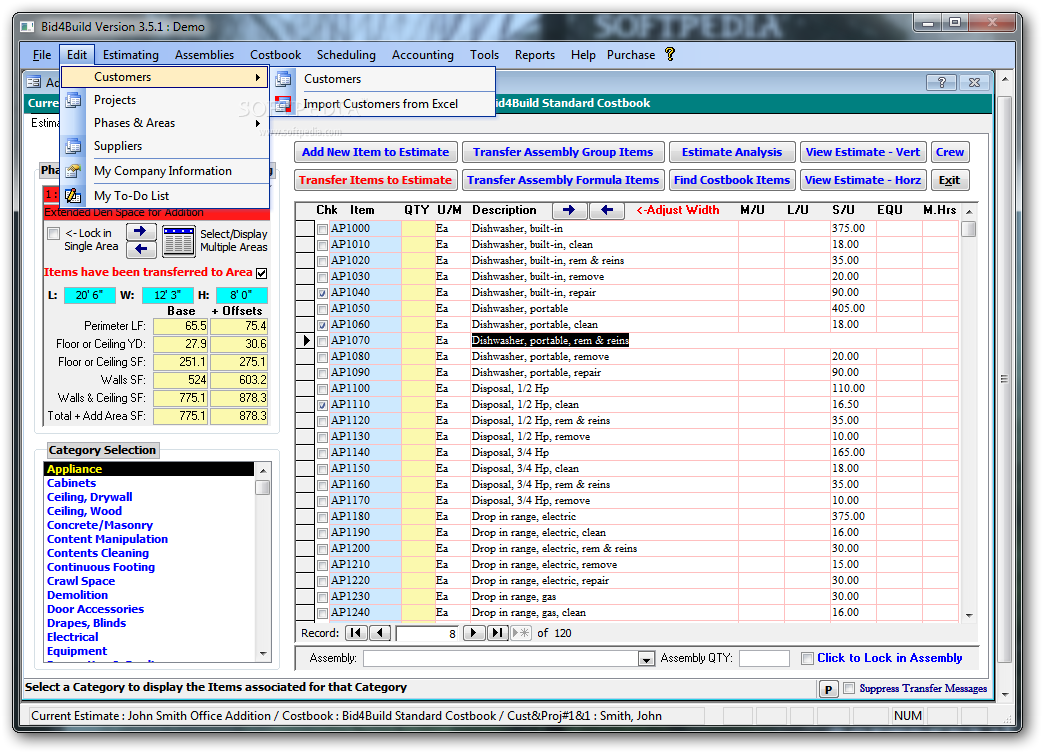Open the Estimating menu
Image resolution: width=1043 pixels, height=753 pixels.
tap(130, 55)
